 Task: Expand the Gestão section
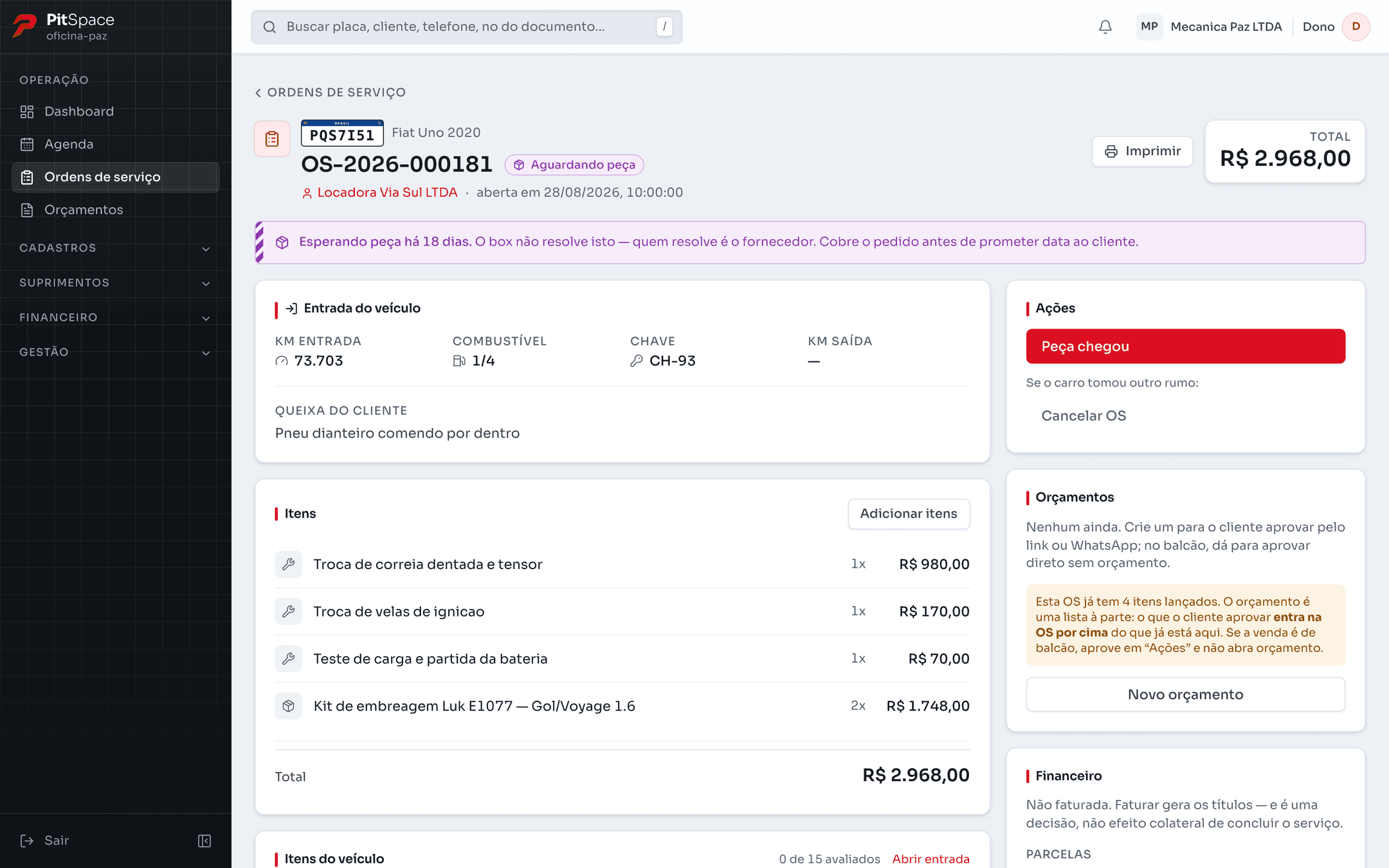[116, 352]
